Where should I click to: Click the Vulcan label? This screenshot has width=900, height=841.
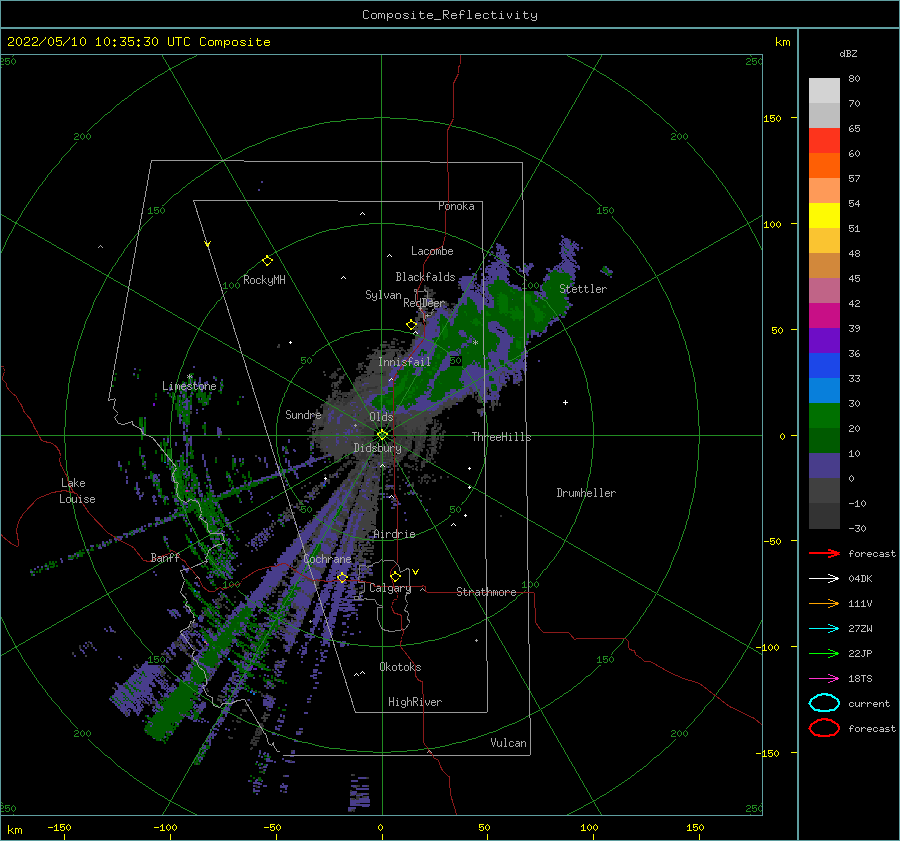(508, 743)
